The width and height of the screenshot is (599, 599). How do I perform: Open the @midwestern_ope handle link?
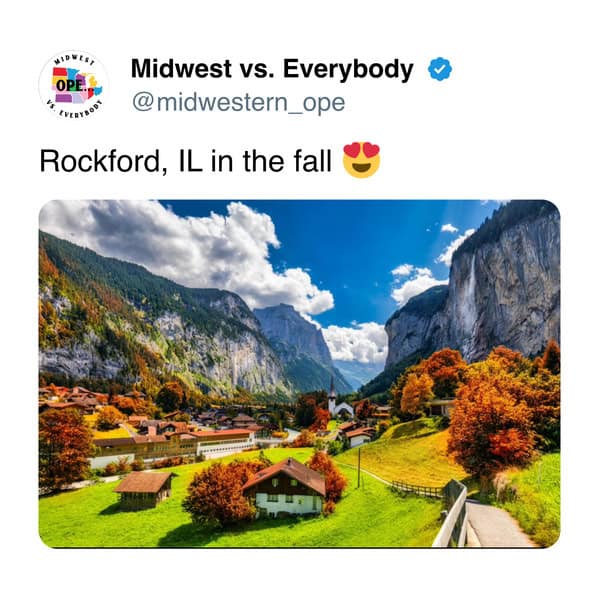pyautogui.click(x=238, y=102)
